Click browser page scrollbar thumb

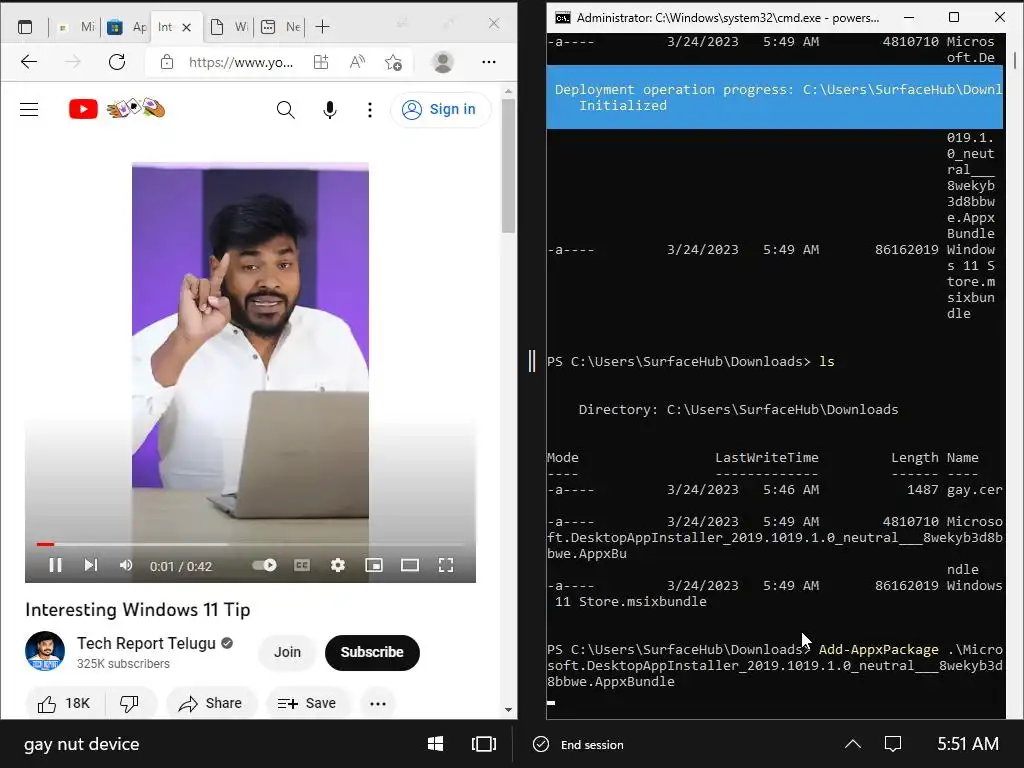coord(509,165)
